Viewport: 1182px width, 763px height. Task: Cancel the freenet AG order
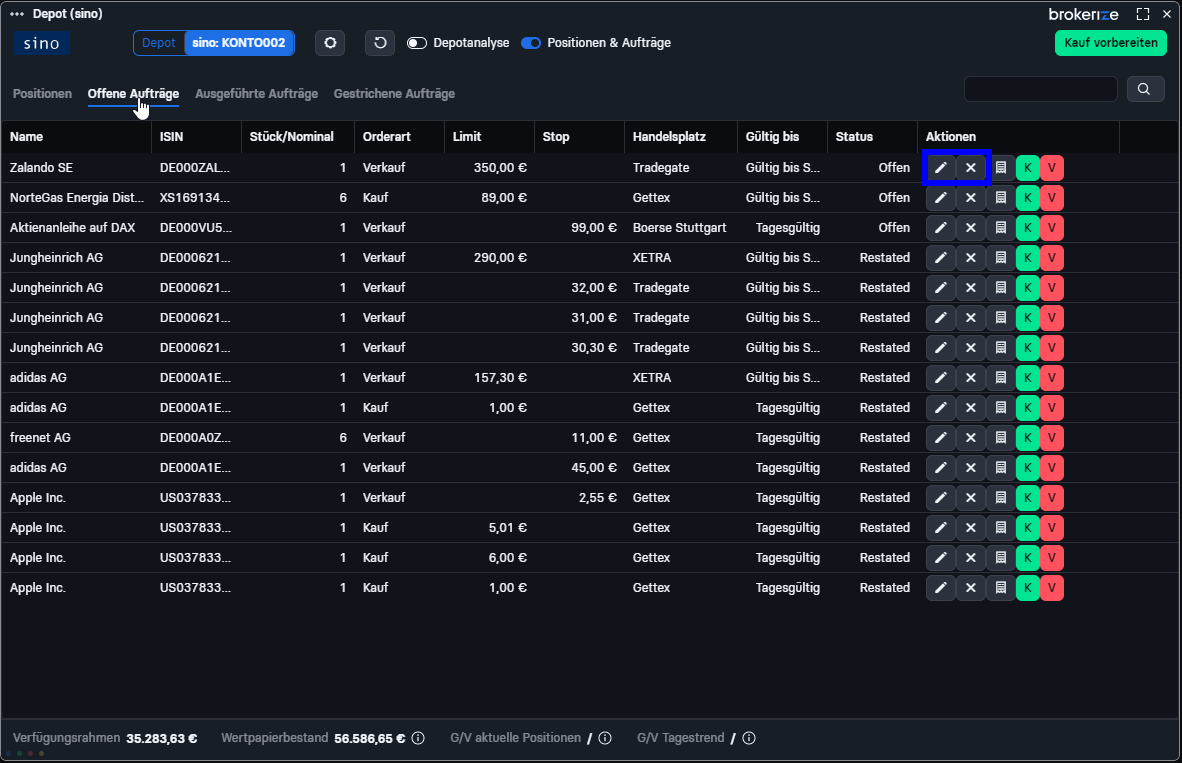click(971, 438)
